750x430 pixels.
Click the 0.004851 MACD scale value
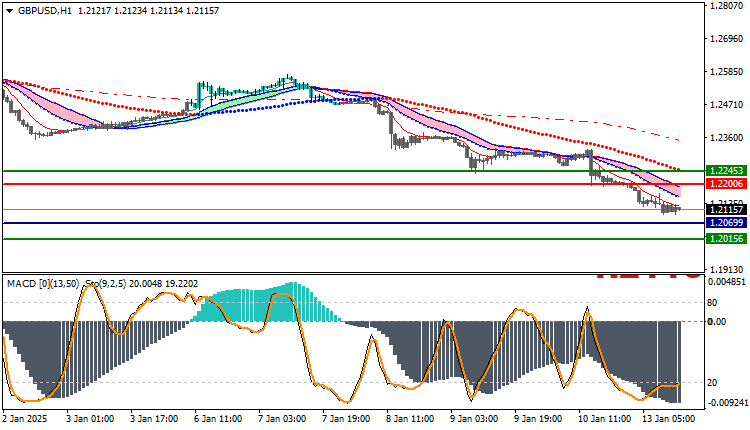click(x=726, y=282)
